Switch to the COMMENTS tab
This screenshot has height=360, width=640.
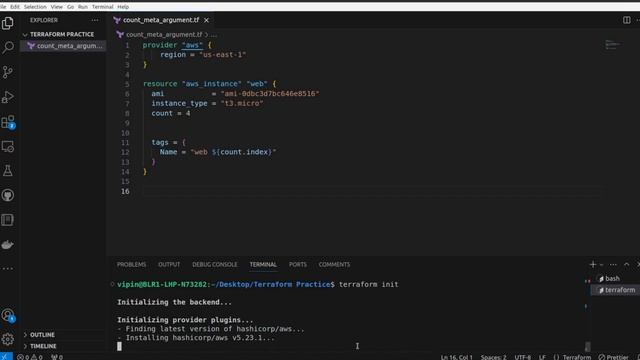point(334,264)
